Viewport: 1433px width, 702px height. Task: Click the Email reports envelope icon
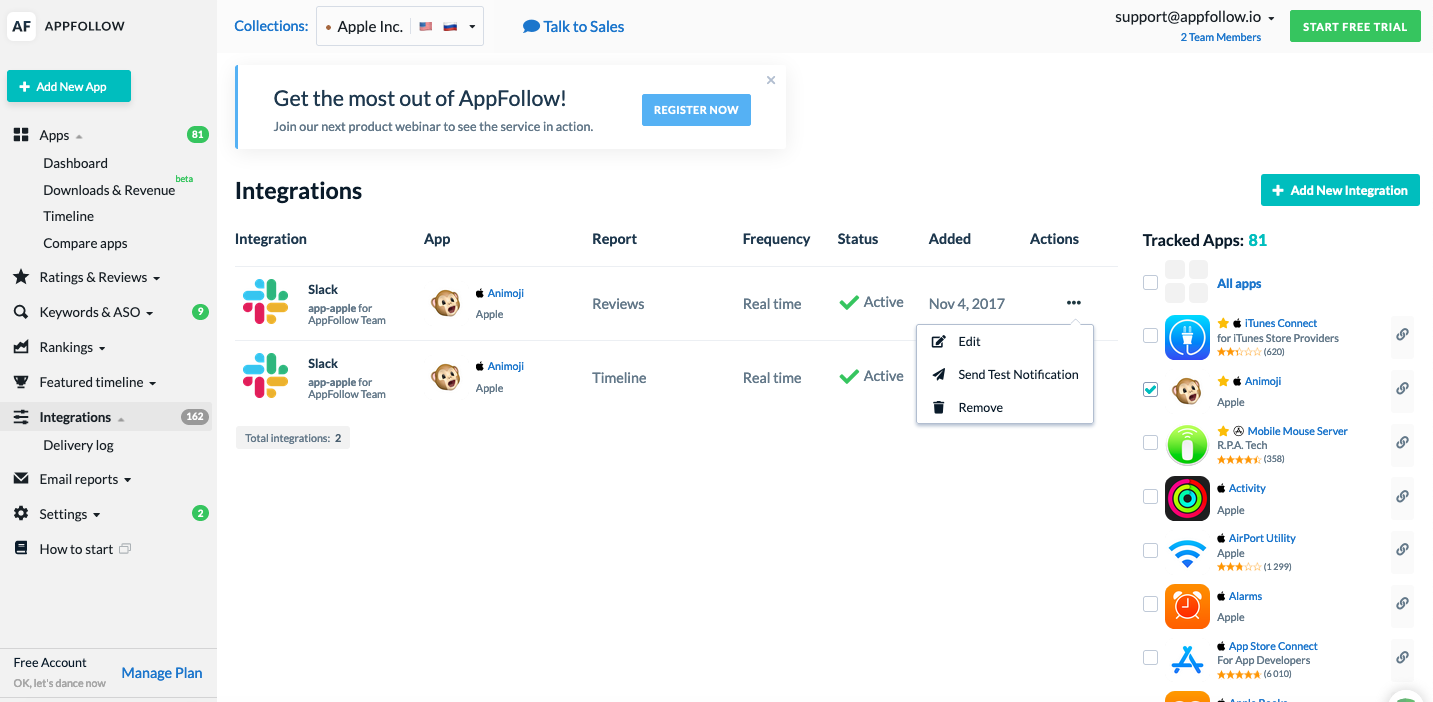pyautogui.click(x=21, y=479)
